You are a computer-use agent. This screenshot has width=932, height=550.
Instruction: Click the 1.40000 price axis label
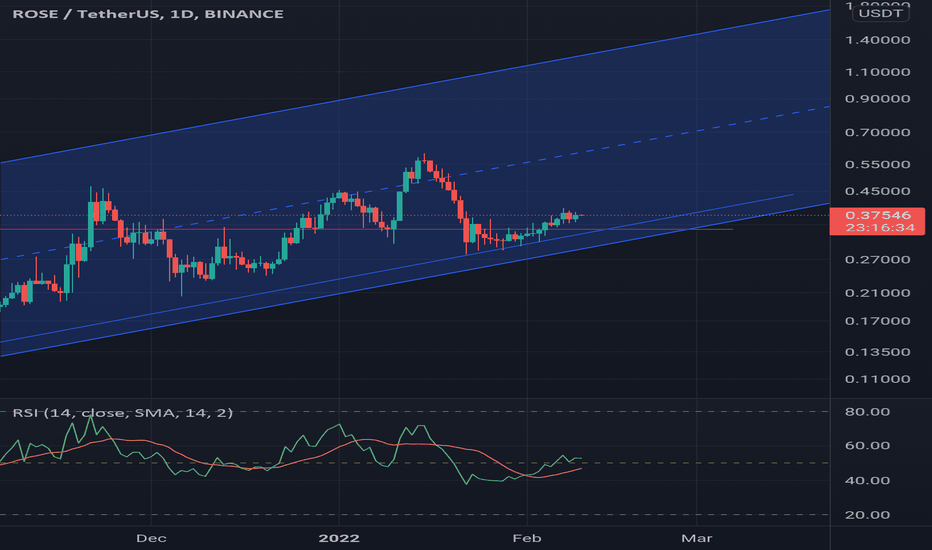(x=877, y=40)
